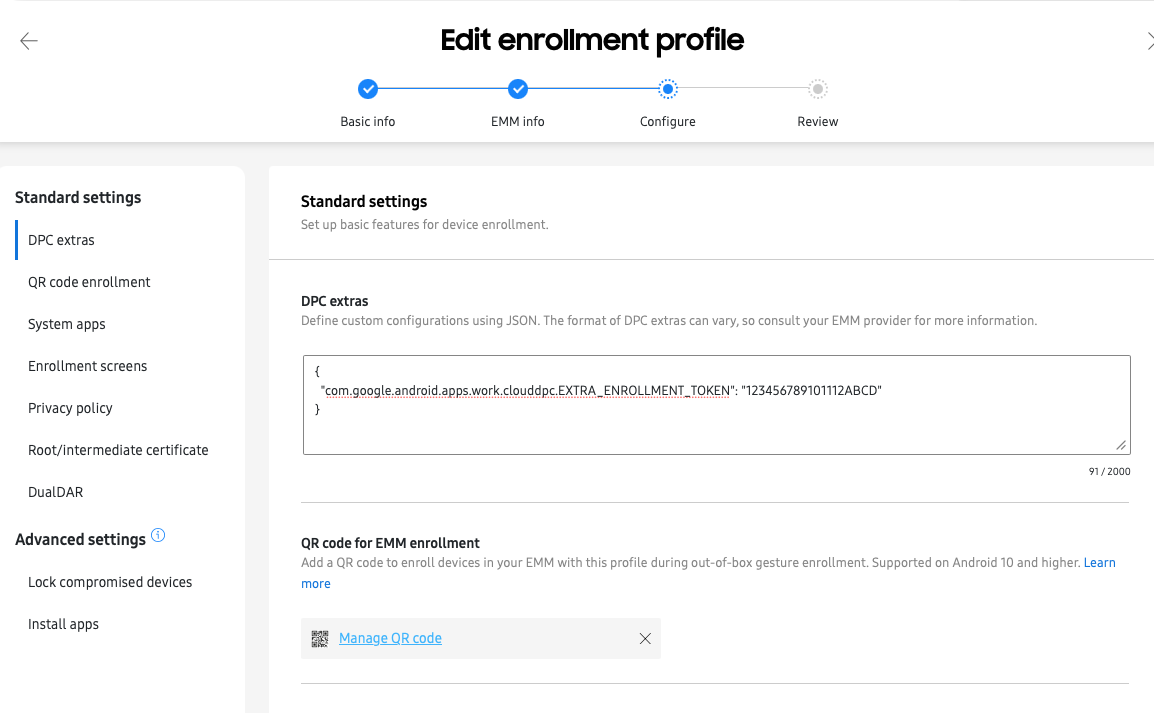This screenshot has height=713, width=1154.
Task: Click the back arrow icon
Action: click(29, 41)
